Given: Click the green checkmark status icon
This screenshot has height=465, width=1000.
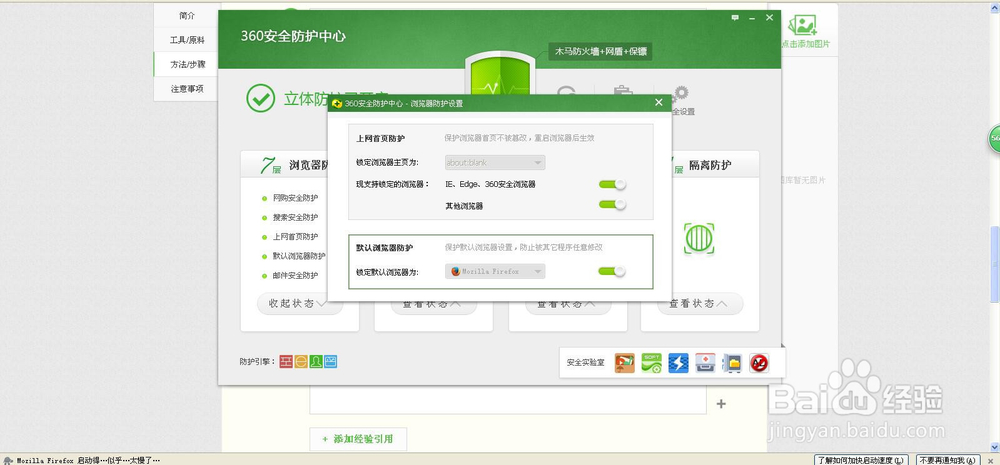Looking at the screenshot, I should (260, 98).
